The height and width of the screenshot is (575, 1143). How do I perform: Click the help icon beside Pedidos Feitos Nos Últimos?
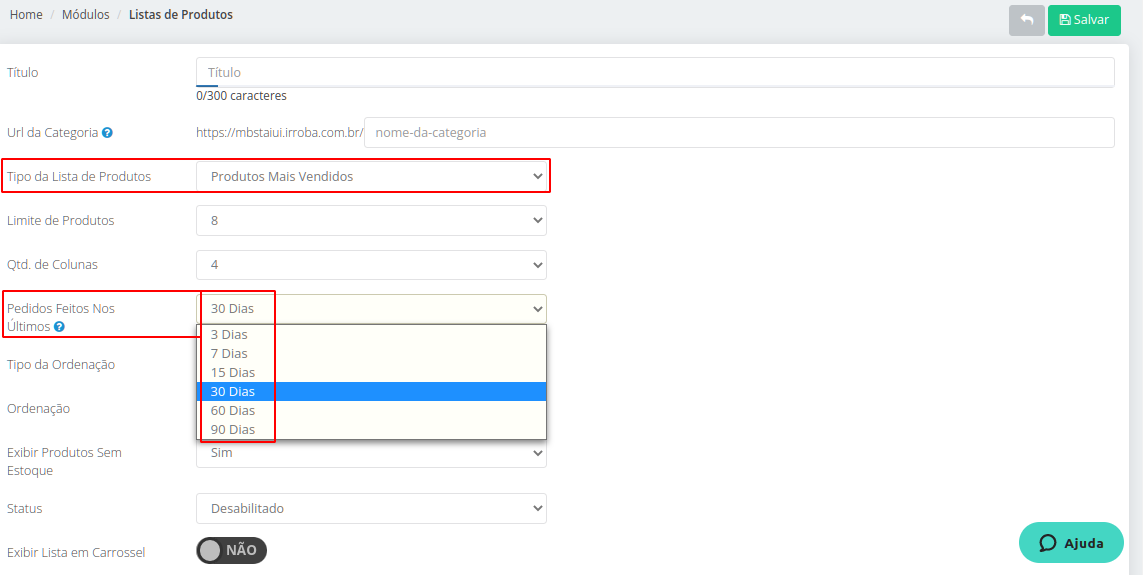point(59,326)
